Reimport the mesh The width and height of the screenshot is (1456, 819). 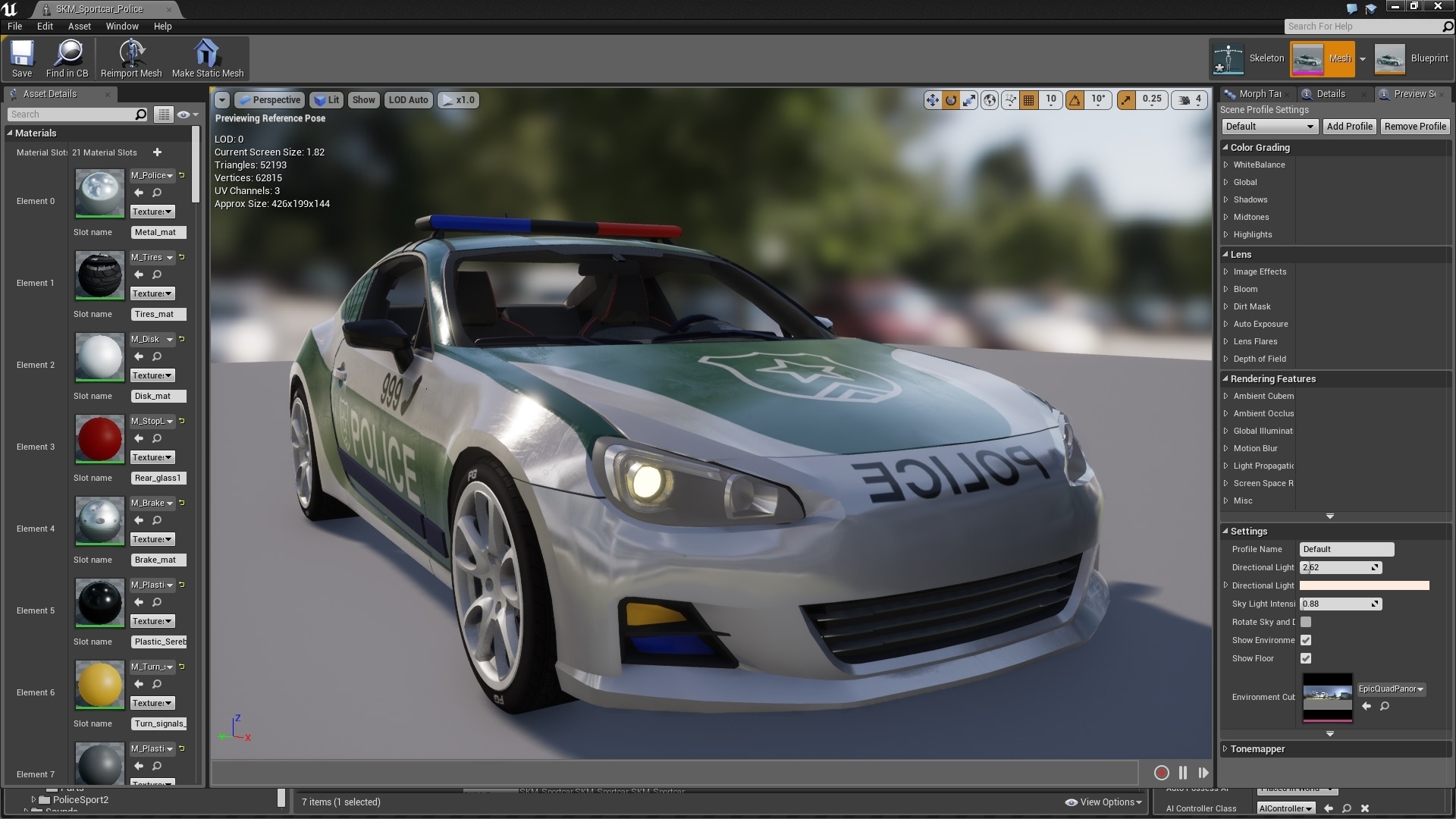pos(130,58)
